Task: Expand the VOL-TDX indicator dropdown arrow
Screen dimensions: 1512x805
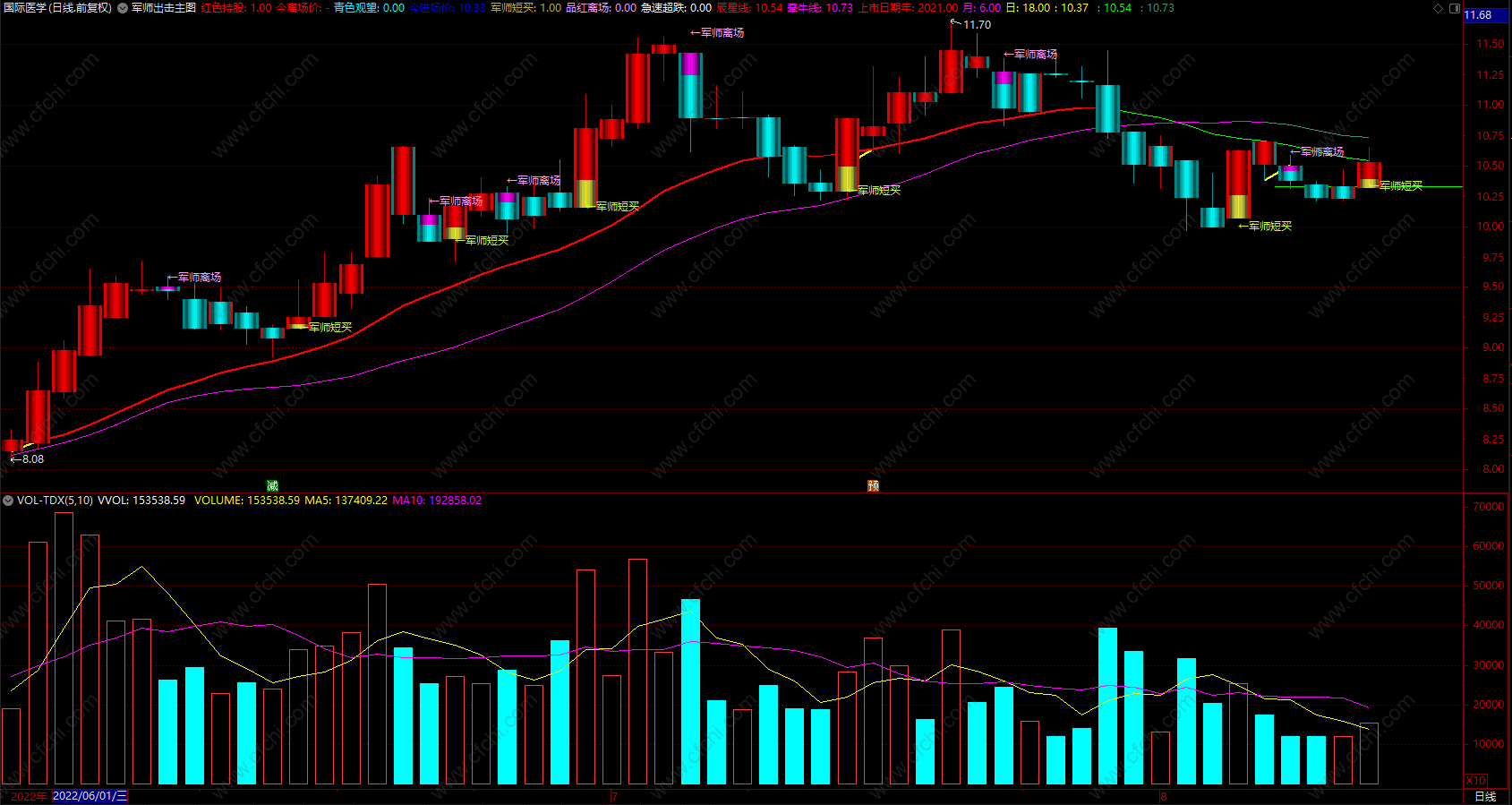Action: pyautogui.click(x=8, y=501)
